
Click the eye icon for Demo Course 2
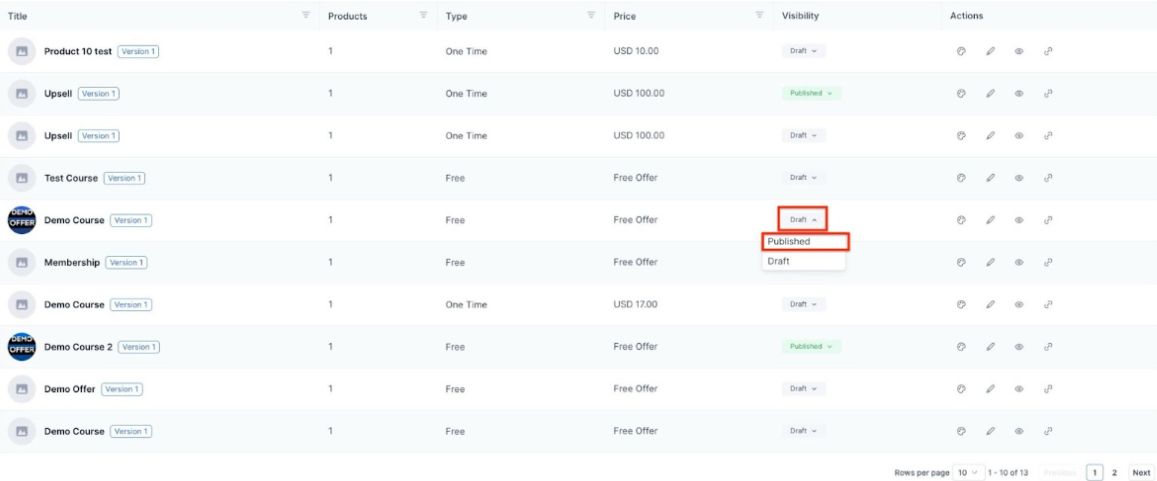(1018, 346)
